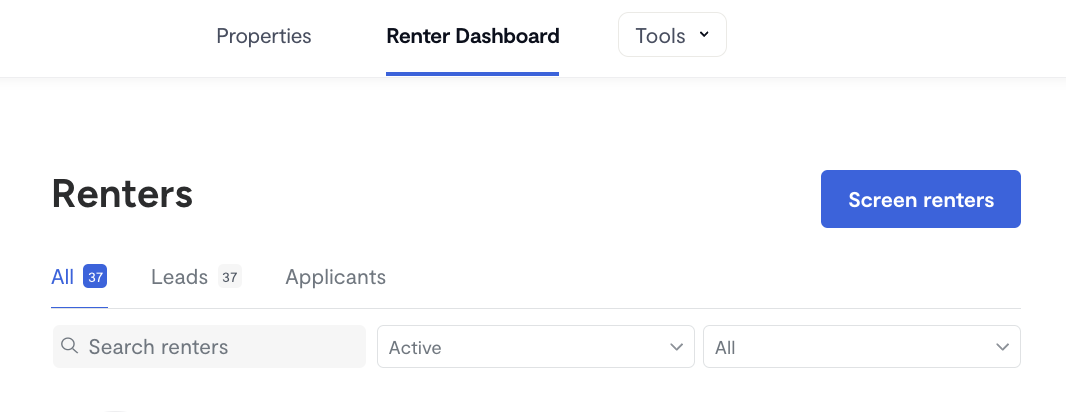
Task: Expand the All filter combo box
Action: [861, 347]
